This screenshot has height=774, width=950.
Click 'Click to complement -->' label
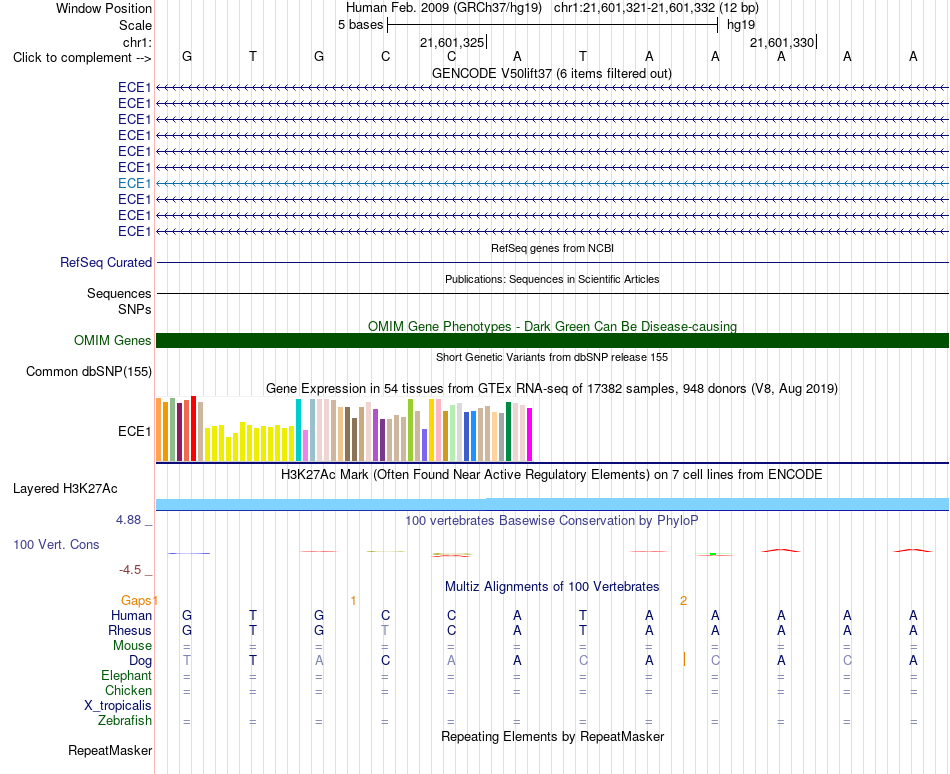[x=82, y=58]
